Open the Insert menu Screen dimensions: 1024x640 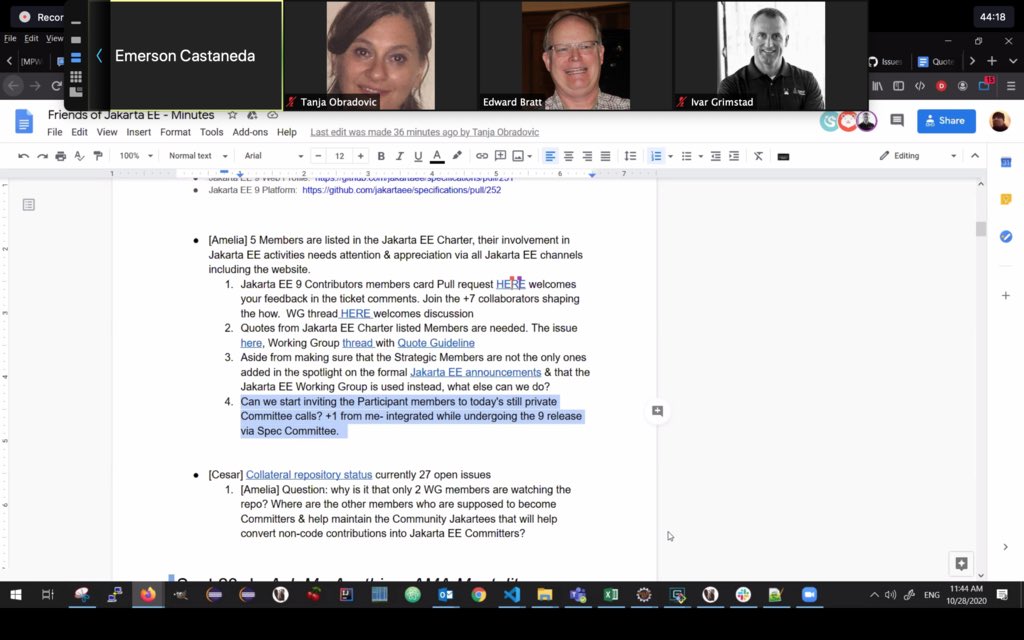point(138,132)
